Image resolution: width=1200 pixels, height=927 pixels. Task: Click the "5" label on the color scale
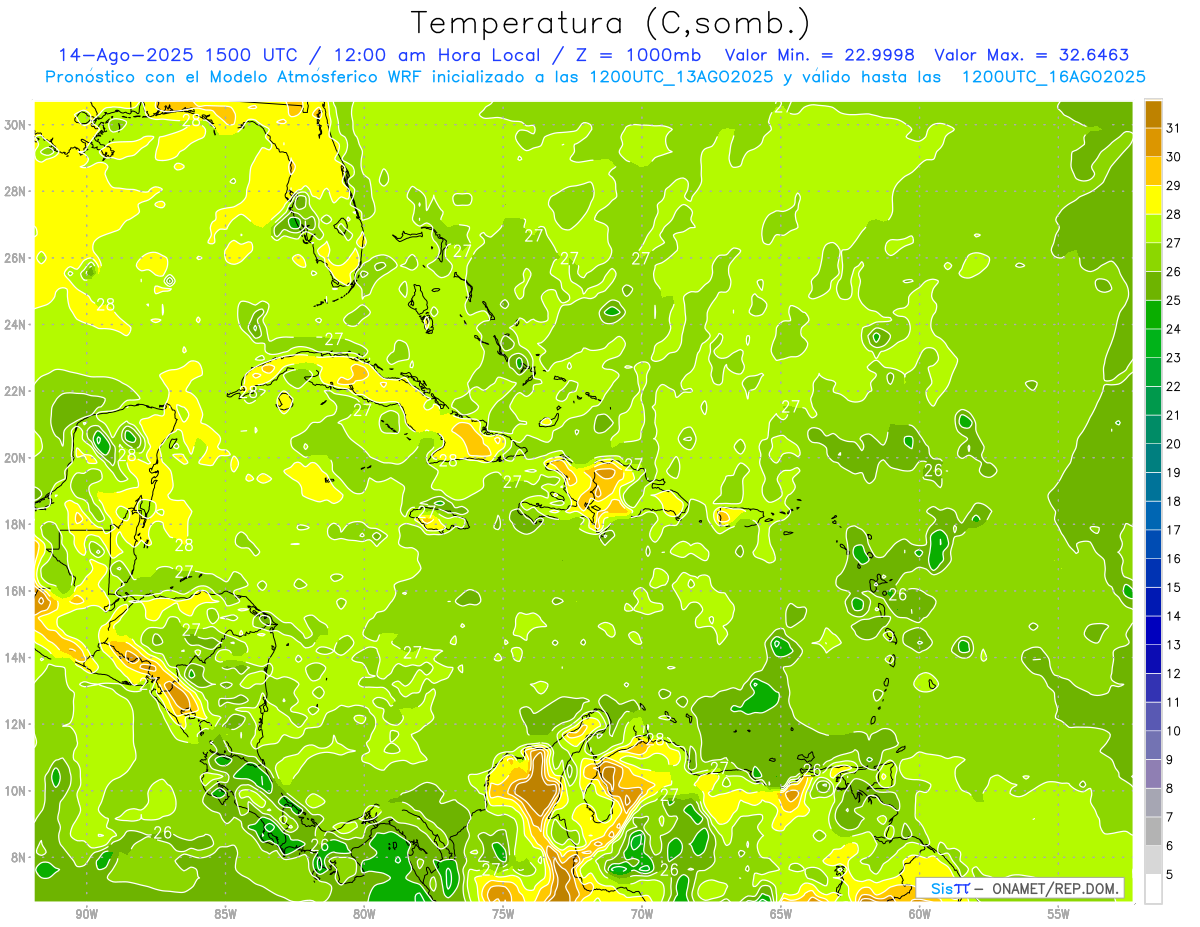pyautogui.click(x=1171, y=874)
